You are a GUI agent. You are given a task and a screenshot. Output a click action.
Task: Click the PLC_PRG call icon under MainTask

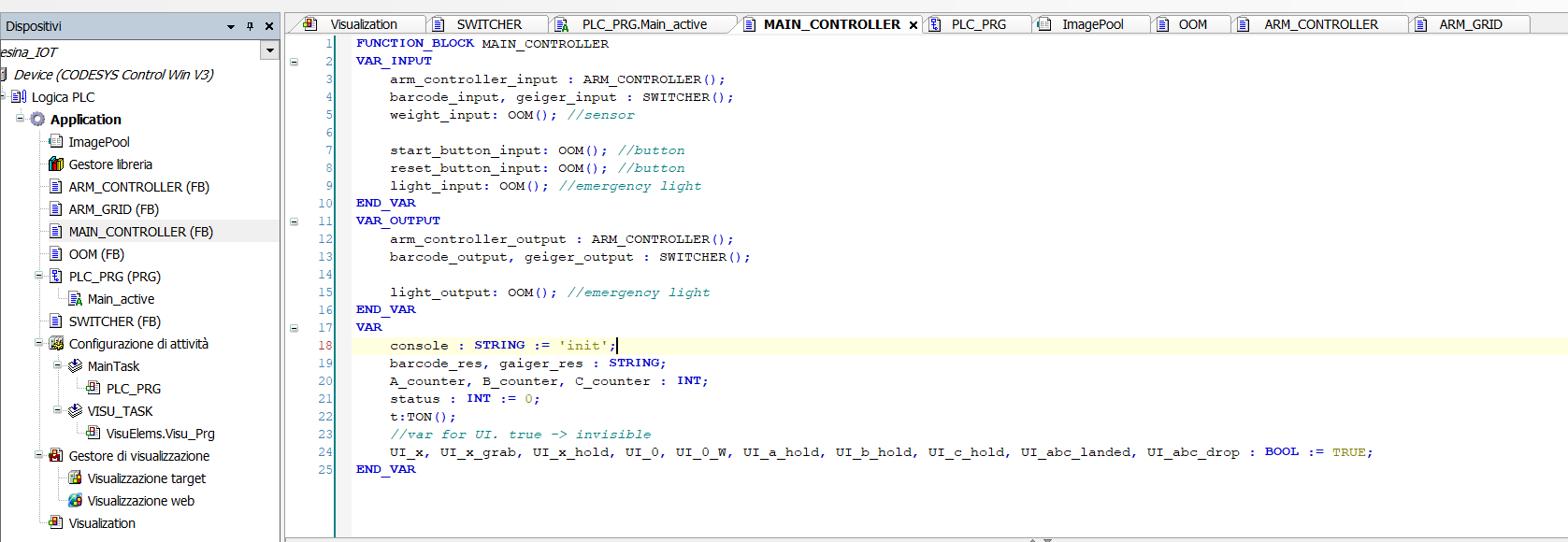94,388
